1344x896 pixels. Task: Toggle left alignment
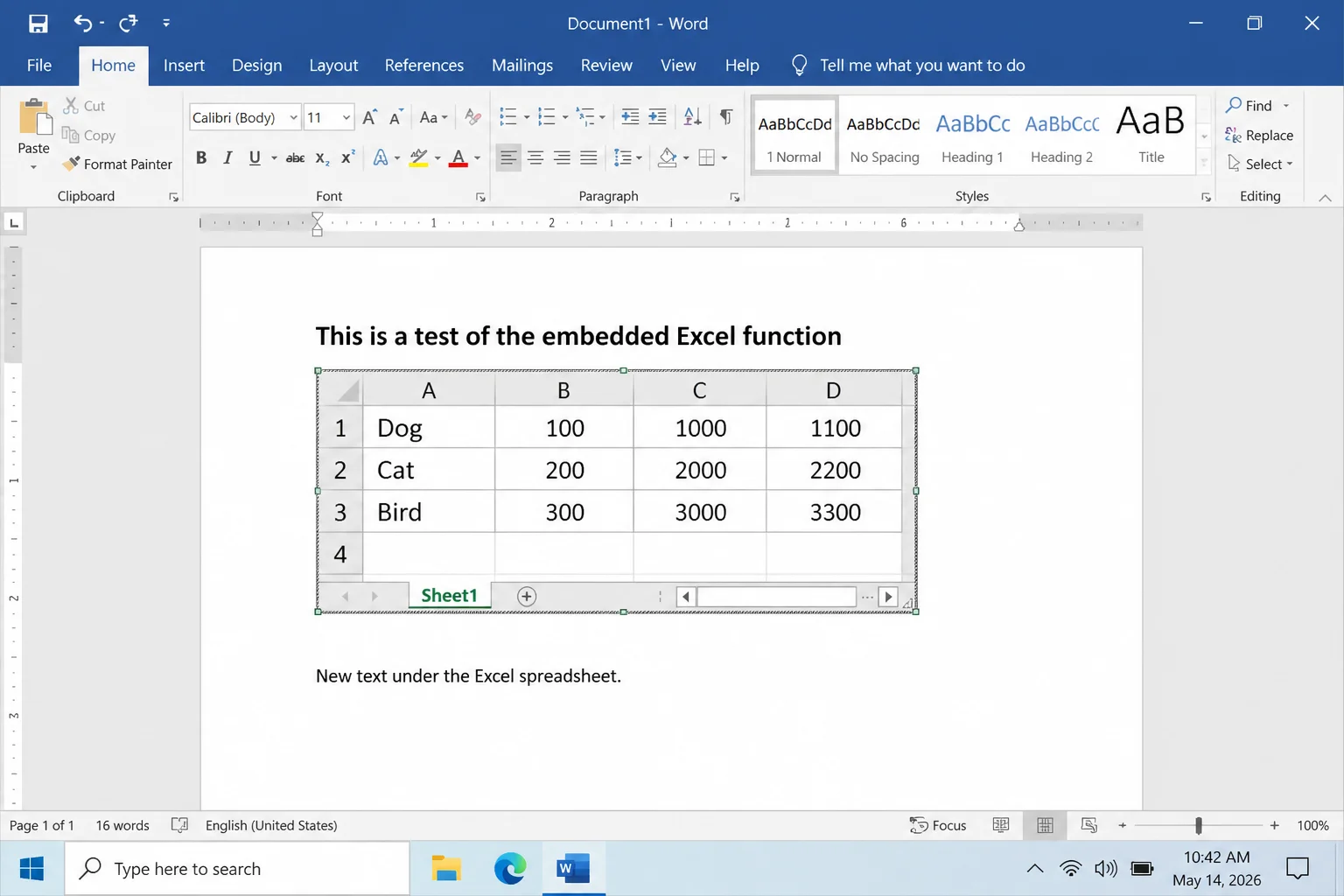coord(508,158)
